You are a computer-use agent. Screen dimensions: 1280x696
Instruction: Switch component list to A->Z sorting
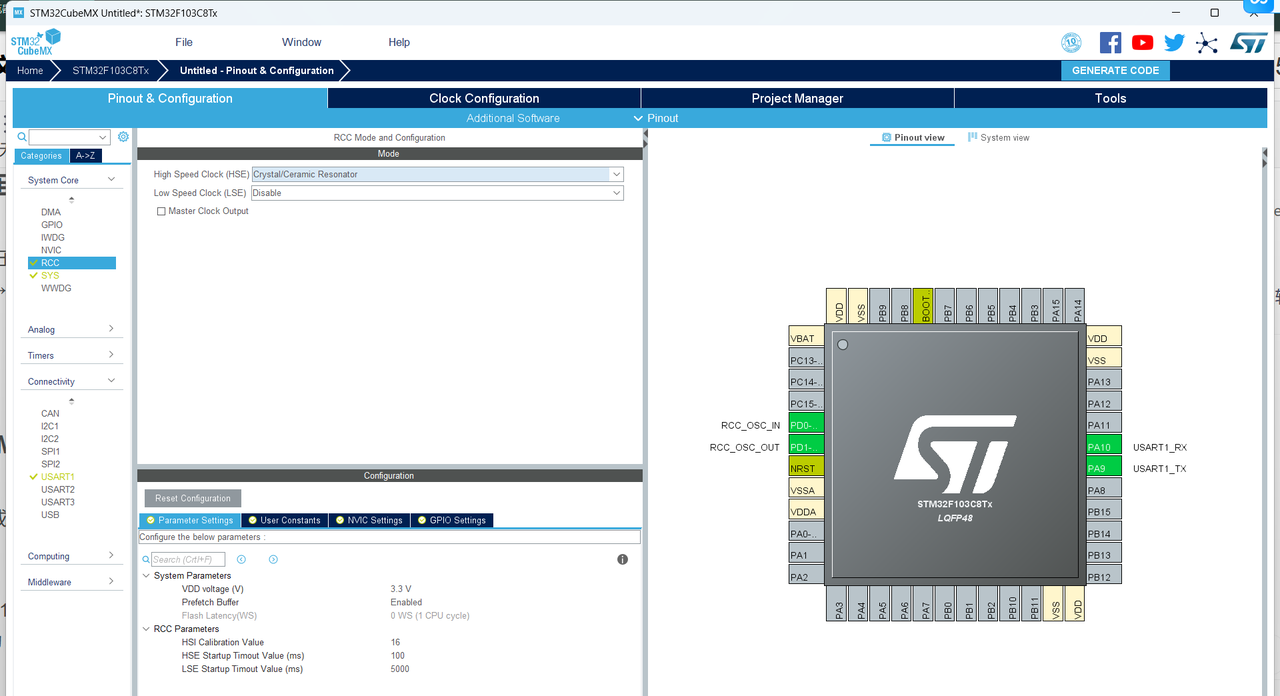(x=85, y=155)
